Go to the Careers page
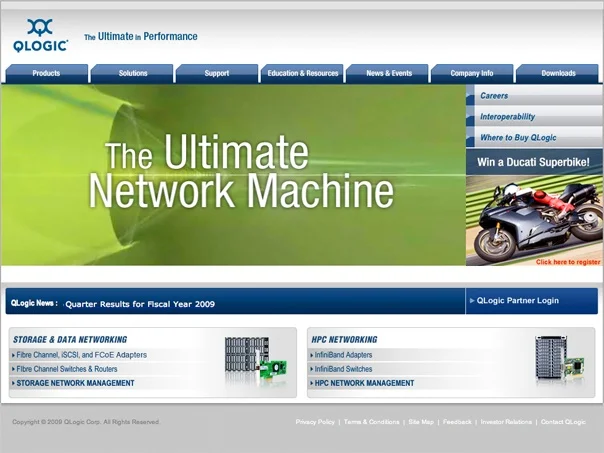 [494, 96]
